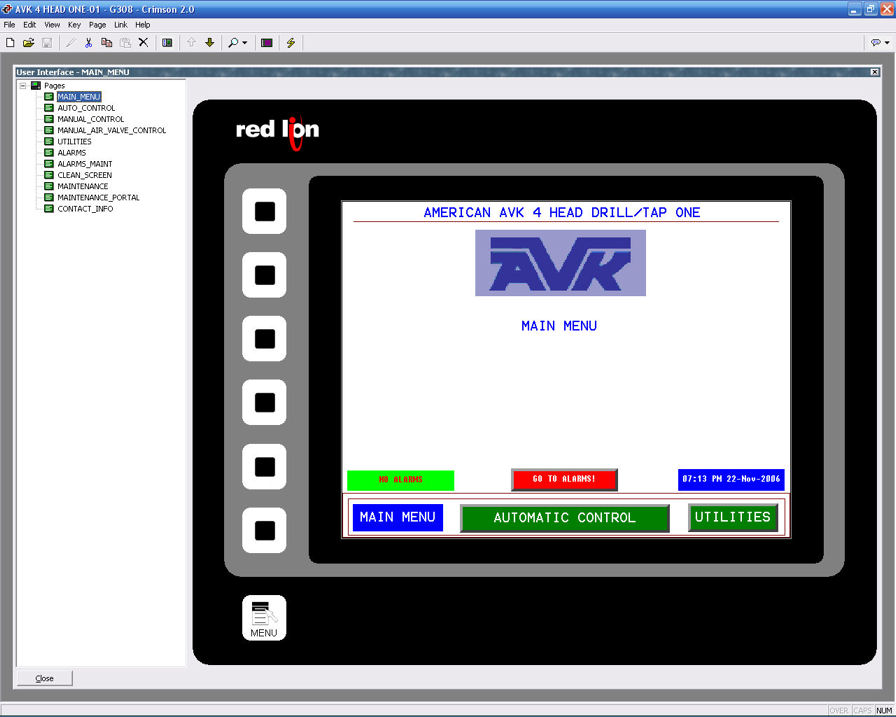The height and width of the screenshot is (717, 896).
Task: Select the red GO TO ALARMS! button
Action: point(565,480)
